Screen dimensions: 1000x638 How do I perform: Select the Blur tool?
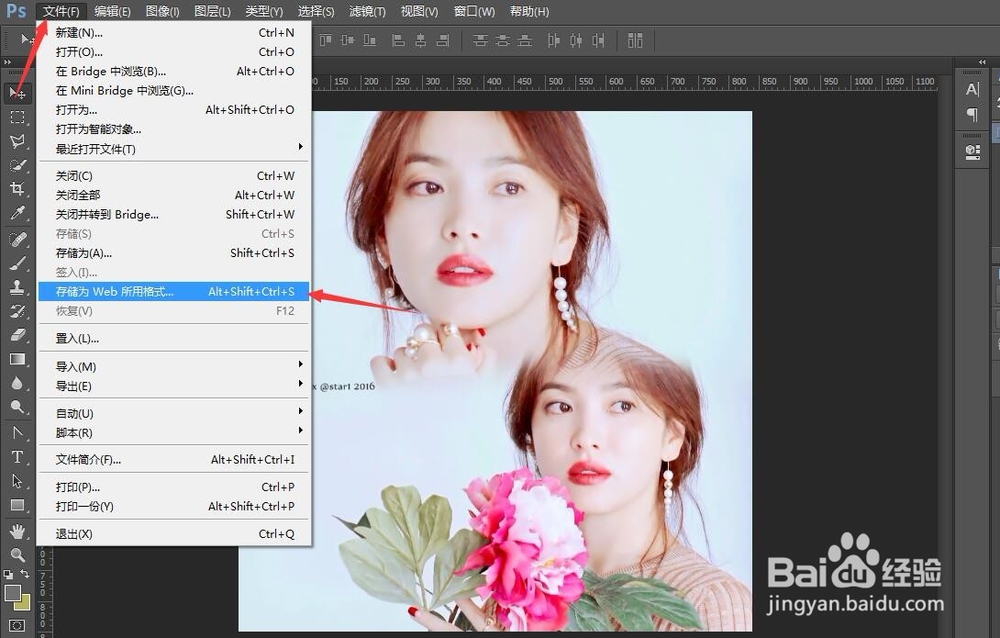tap(17, 383)
